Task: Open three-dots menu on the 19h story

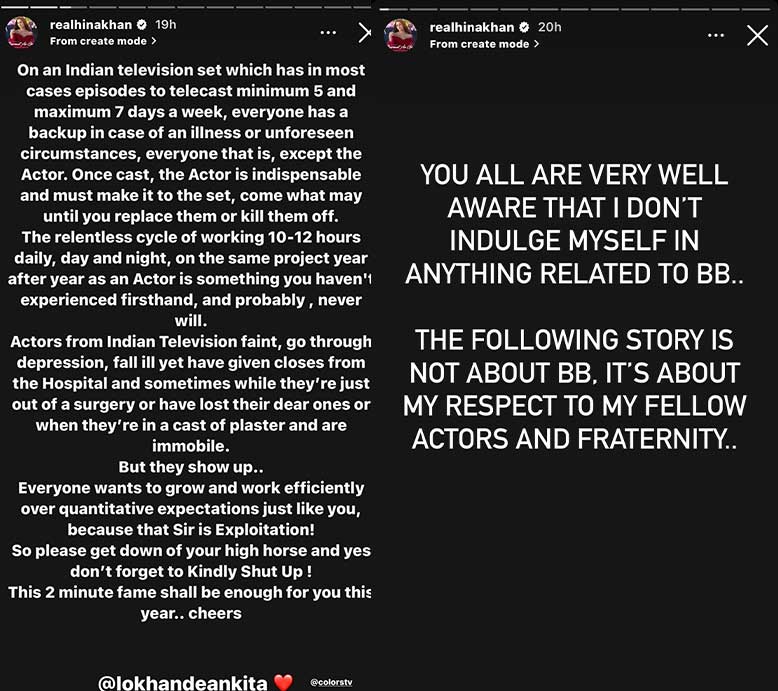Action: click(x=328, y=33)
